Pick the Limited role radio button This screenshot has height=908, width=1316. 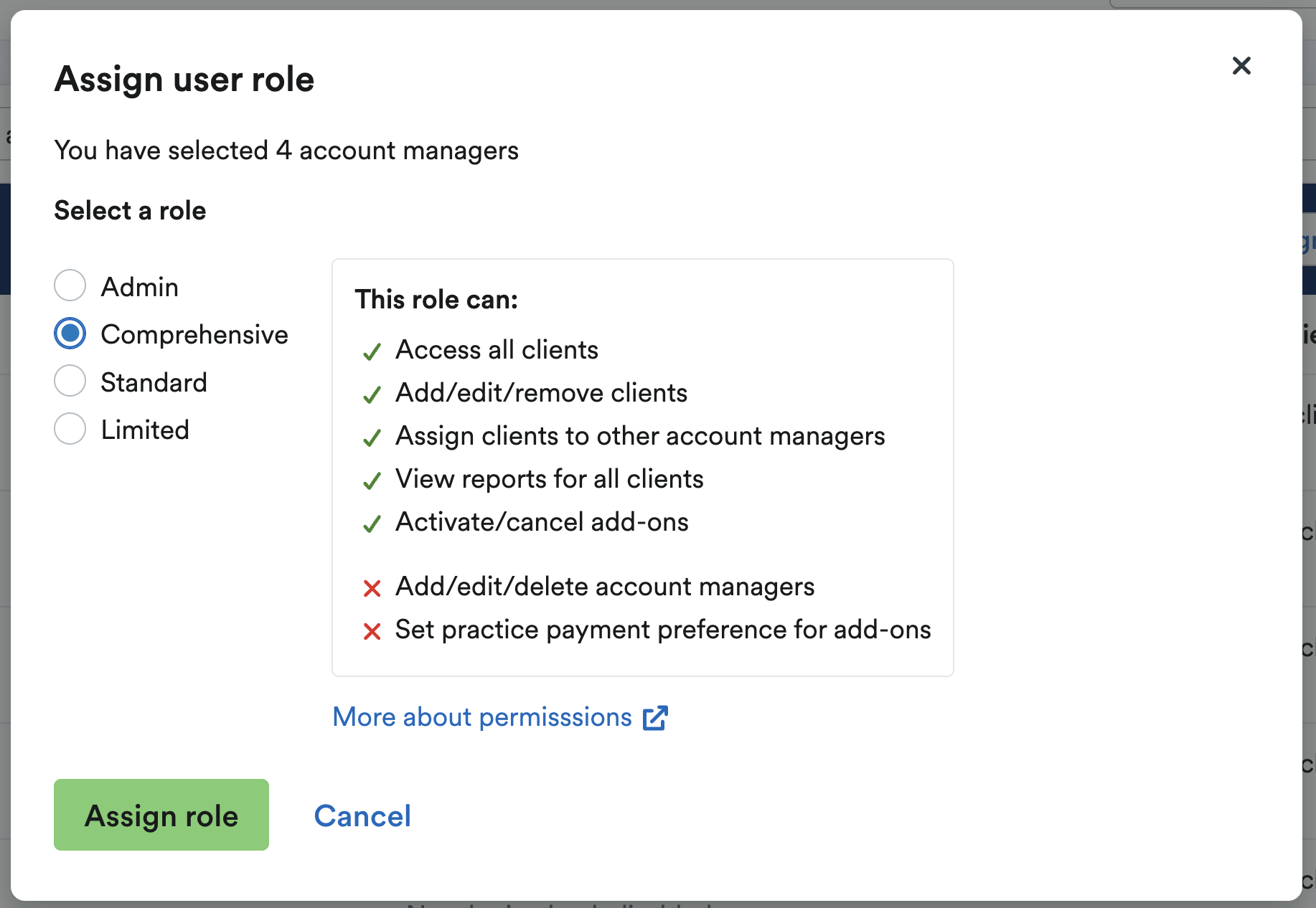[70, 429]
